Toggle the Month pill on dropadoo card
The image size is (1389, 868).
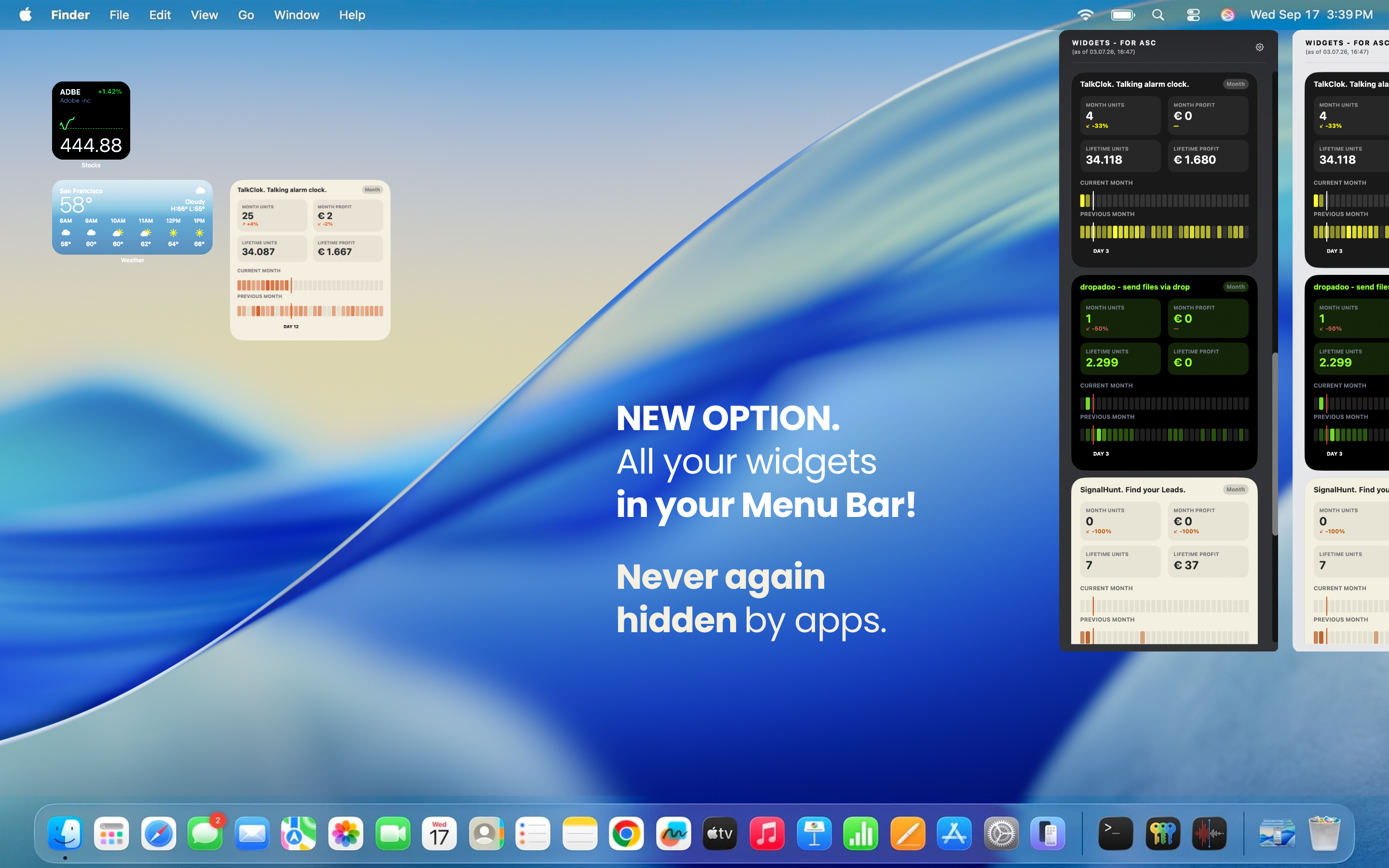click(x=1235, y=286)
